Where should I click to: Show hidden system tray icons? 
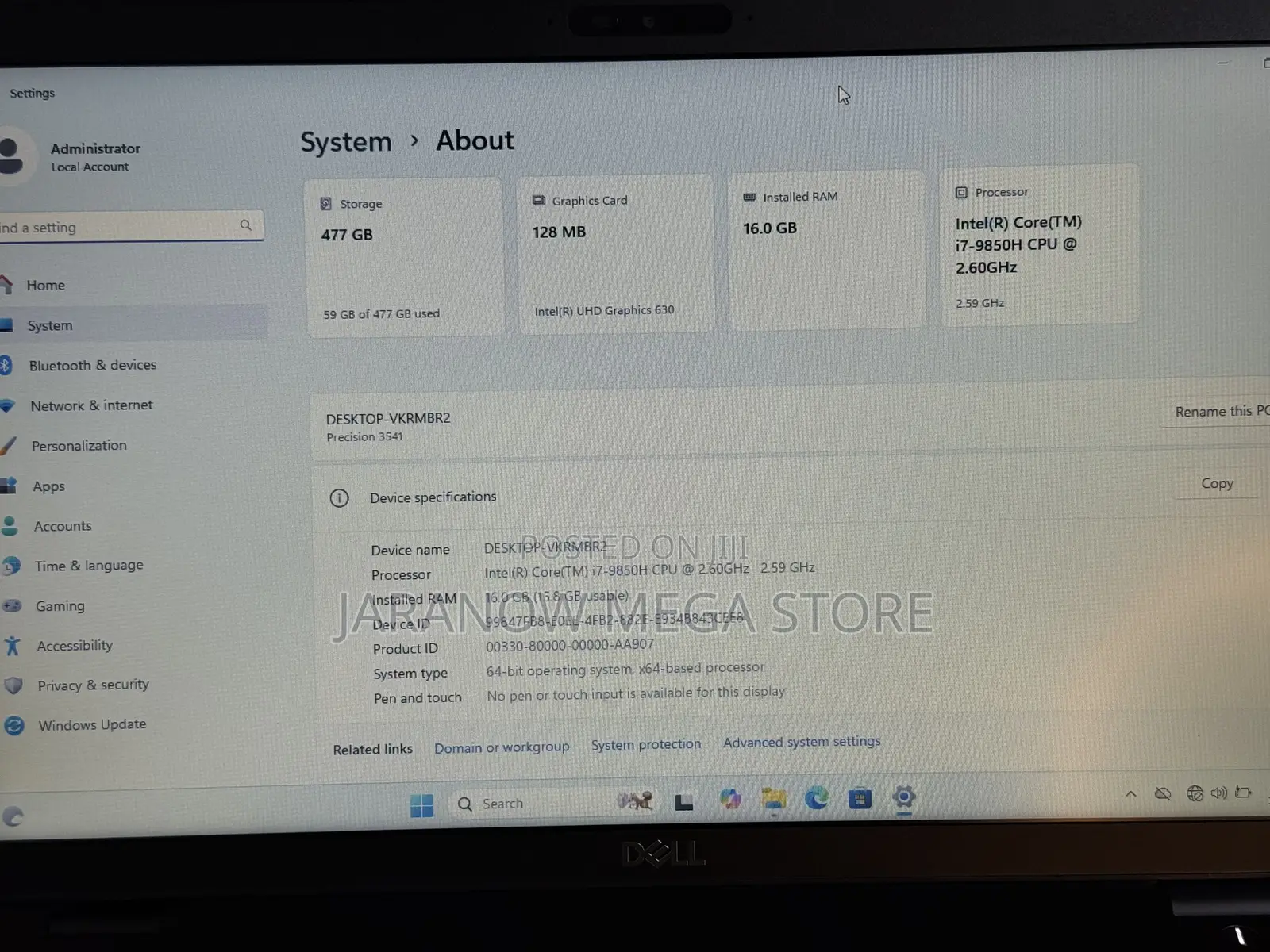(x=1131, y=793)
